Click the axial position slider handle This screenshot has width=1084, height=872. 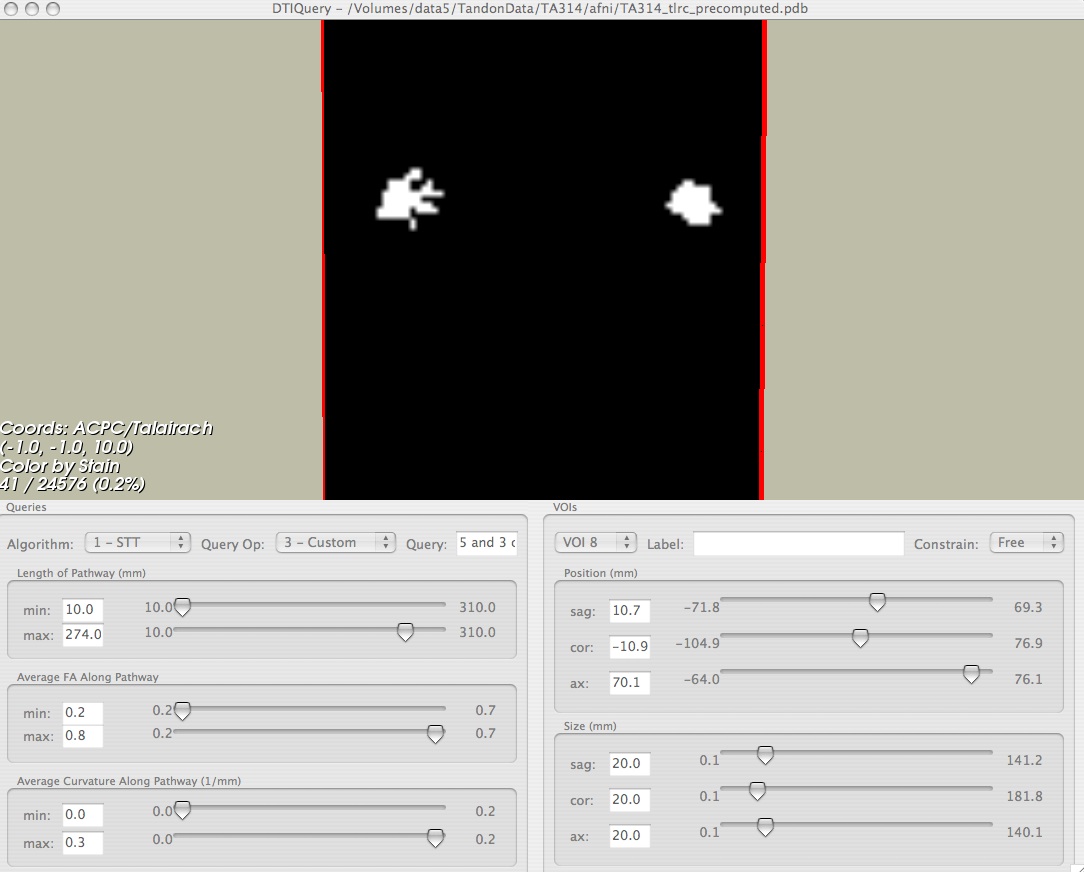pyautogui.click(x=970, y=675)
